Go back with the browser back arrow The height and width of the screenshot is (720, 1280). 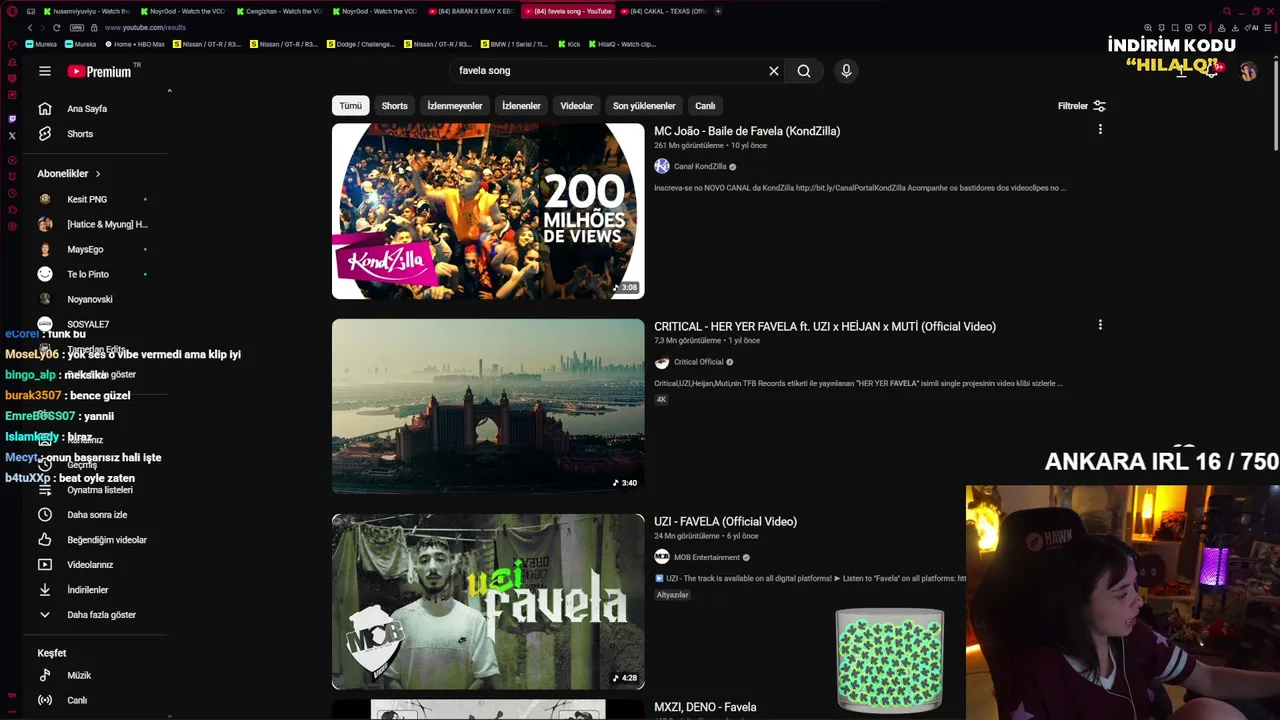(x=30, y=28)
